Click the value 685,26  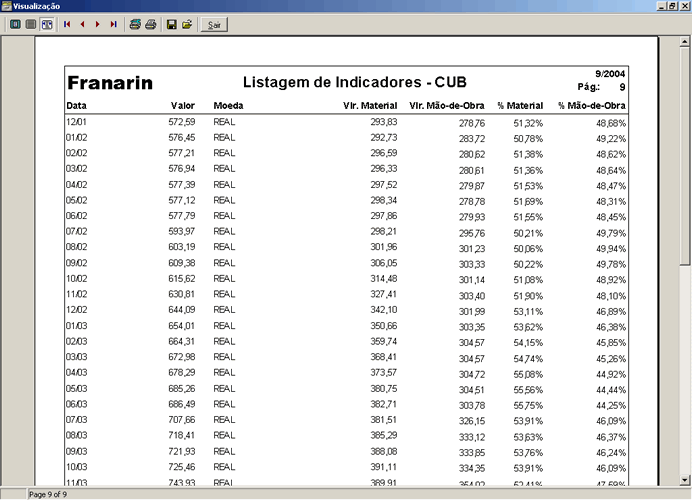pyautogui.click(x=182, y=388)
